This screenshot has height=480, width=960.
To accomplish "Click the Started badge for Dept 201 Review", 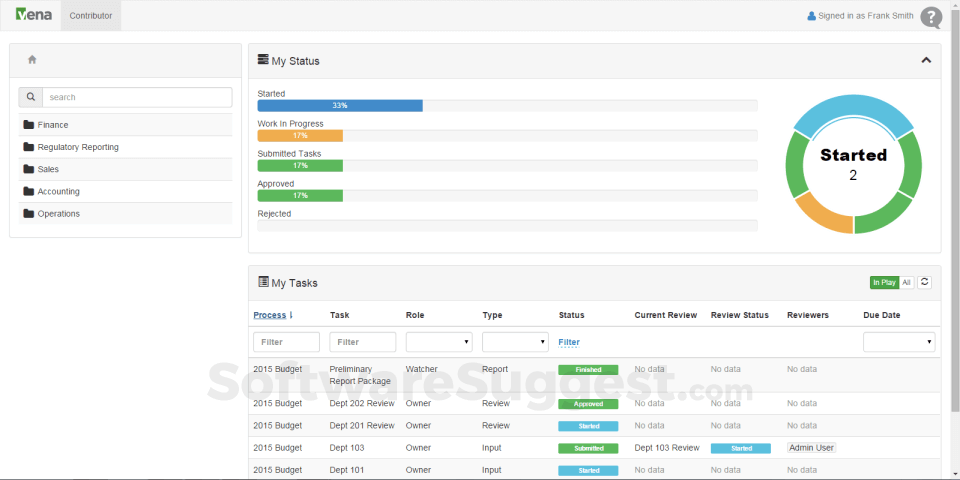I will 588,426.
